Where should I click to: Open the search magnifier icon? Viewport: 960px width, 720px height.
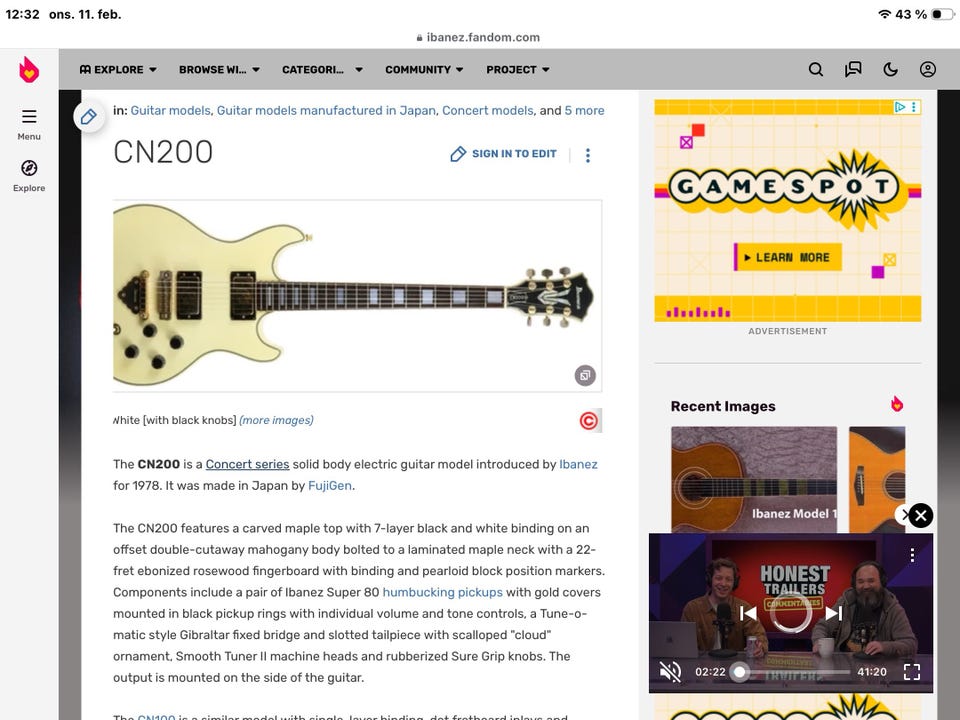click(x=816, y=69)
